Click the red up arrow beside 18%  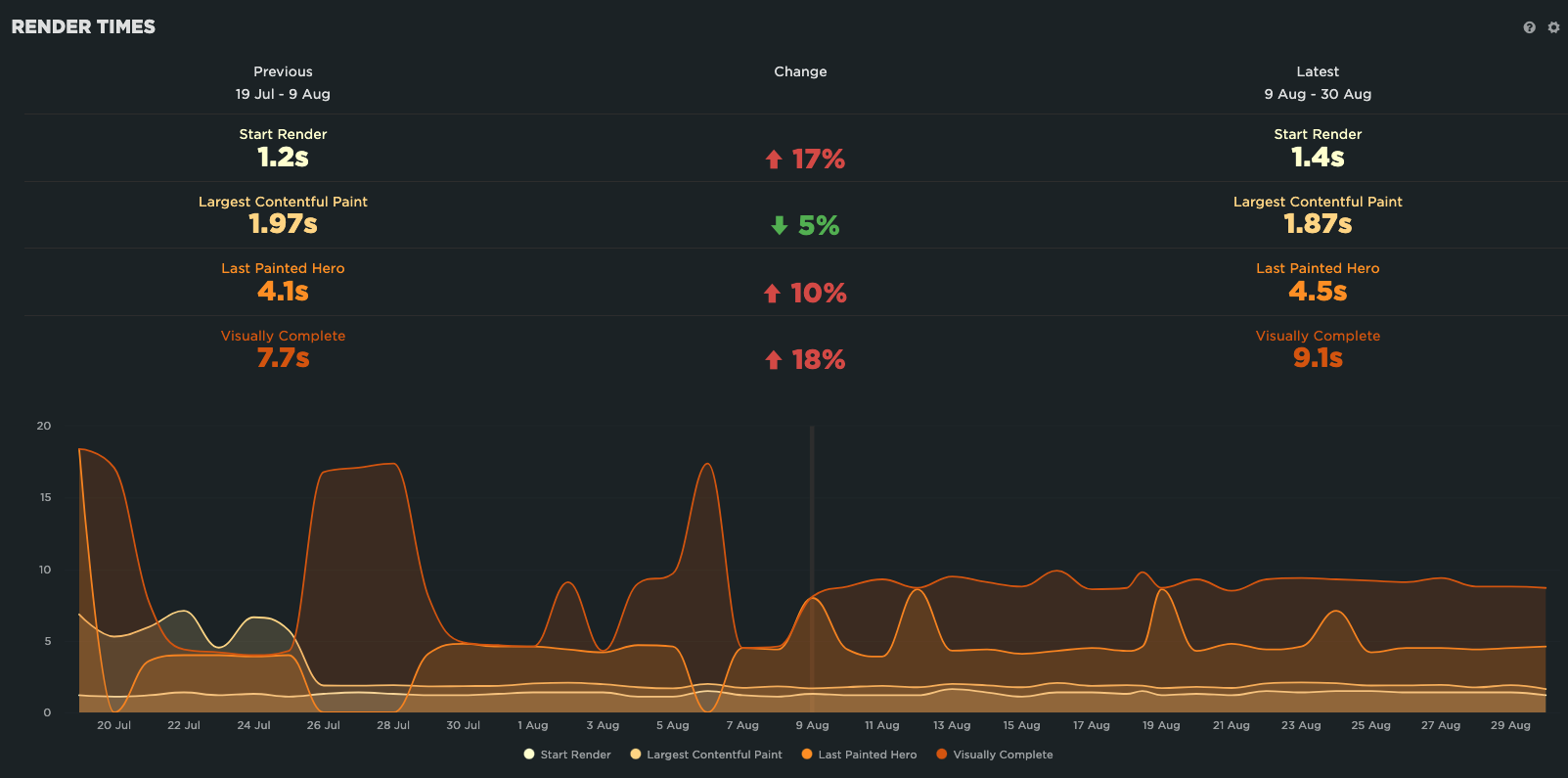[x=774, y=360]
